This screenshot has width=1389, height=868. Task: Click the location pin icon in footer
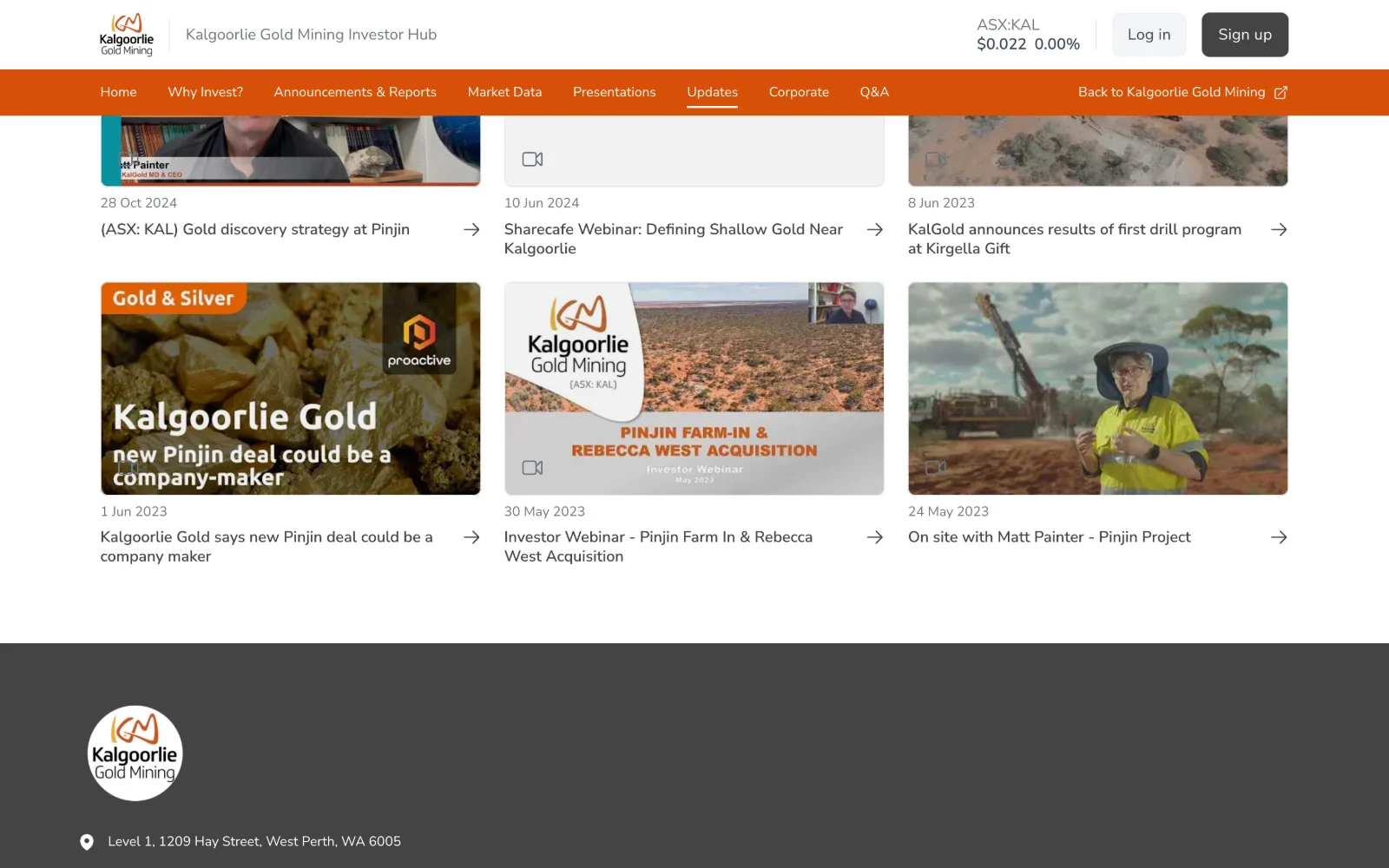(87, 842)
